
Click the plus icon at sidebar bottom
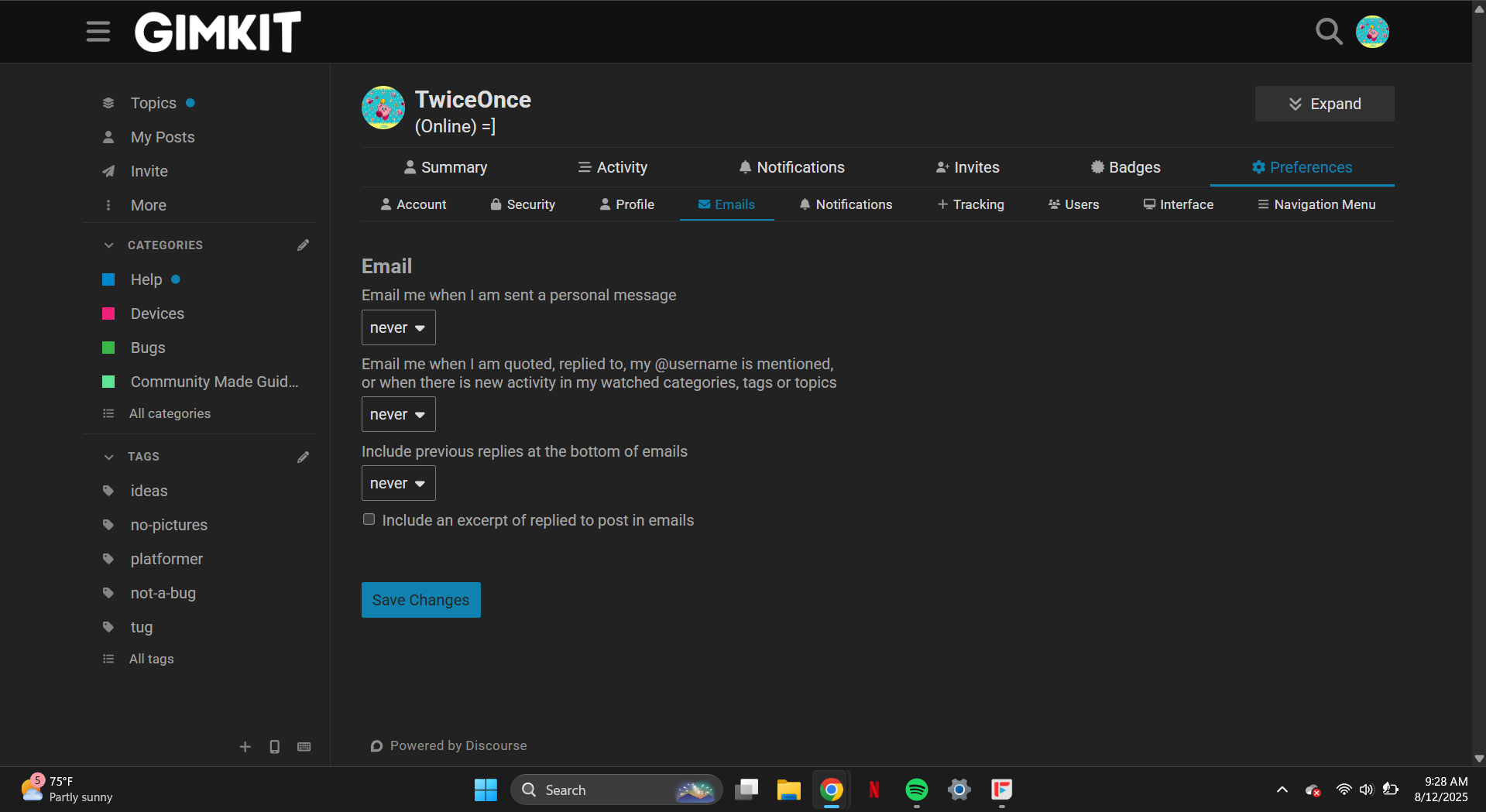point(245,747)
